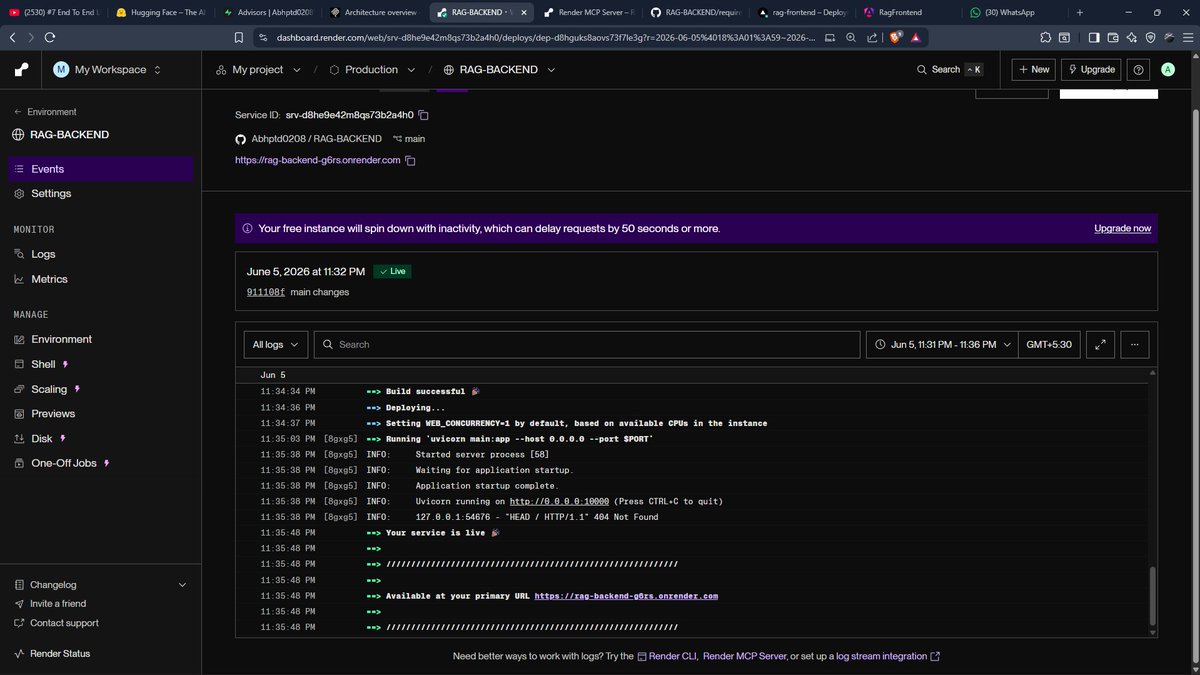Image resolution: width=1200 pixels, height=675 pixels.
Task: Open the logs more-options menu
Action: pos(1134,344)
